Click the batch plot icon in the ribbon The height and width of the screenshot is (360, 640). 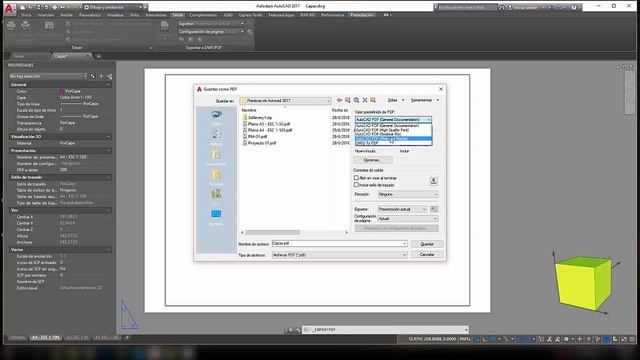tap(25, 26)
